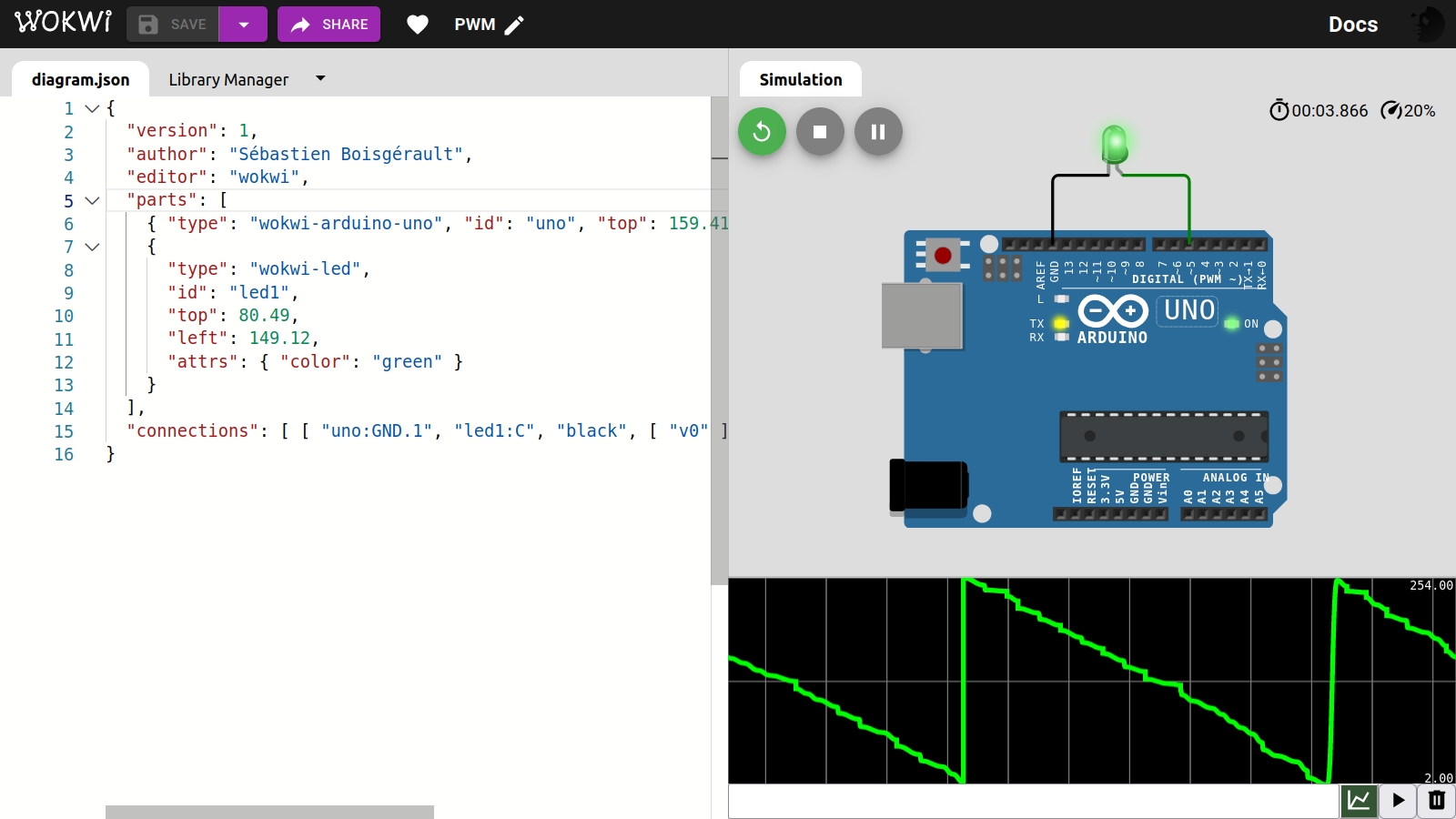Save the project with SAVE button

pos(173,25)
